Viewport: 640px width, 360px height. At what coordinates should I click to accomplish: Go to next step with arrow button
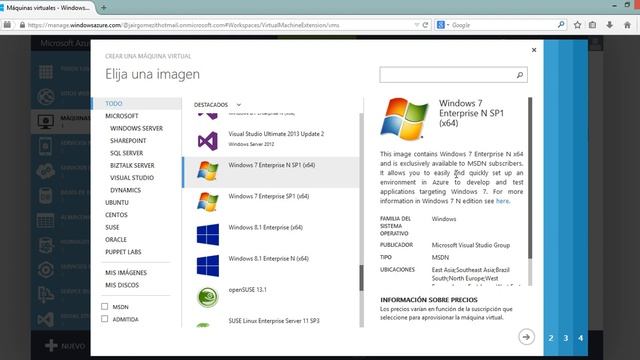(x=526, y=337)
